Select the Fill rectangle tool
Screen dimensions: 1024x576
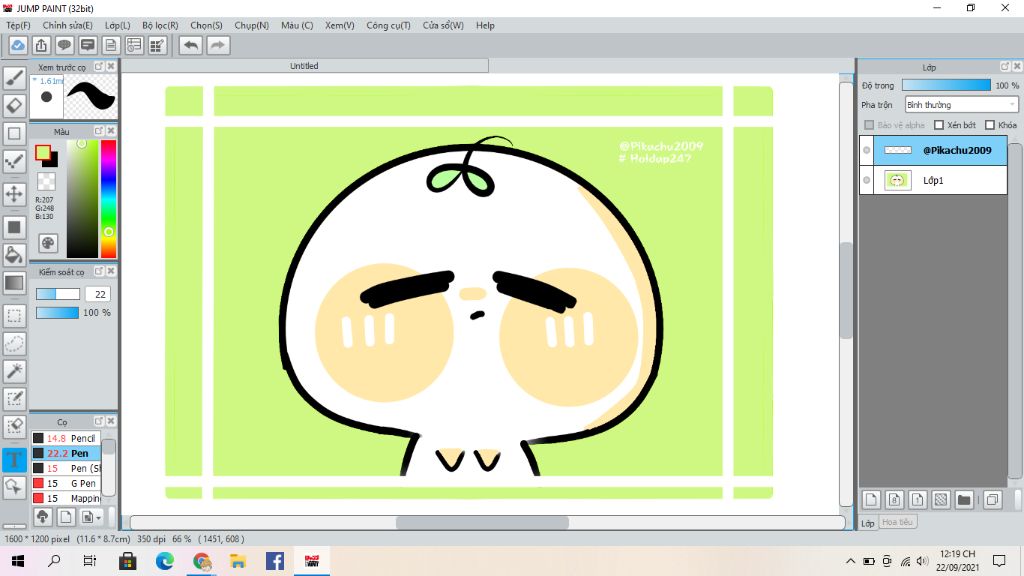click(14, 227)
